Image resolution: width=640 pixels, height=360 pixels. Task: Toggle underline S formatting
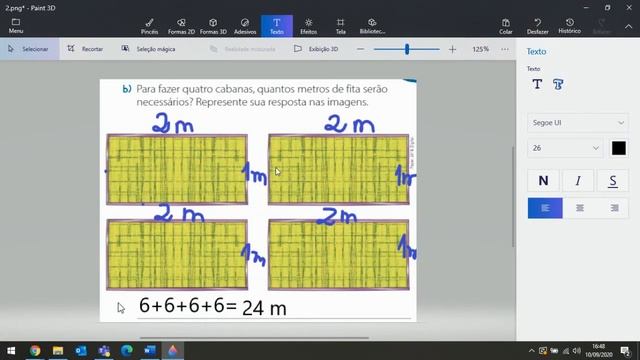613,181
